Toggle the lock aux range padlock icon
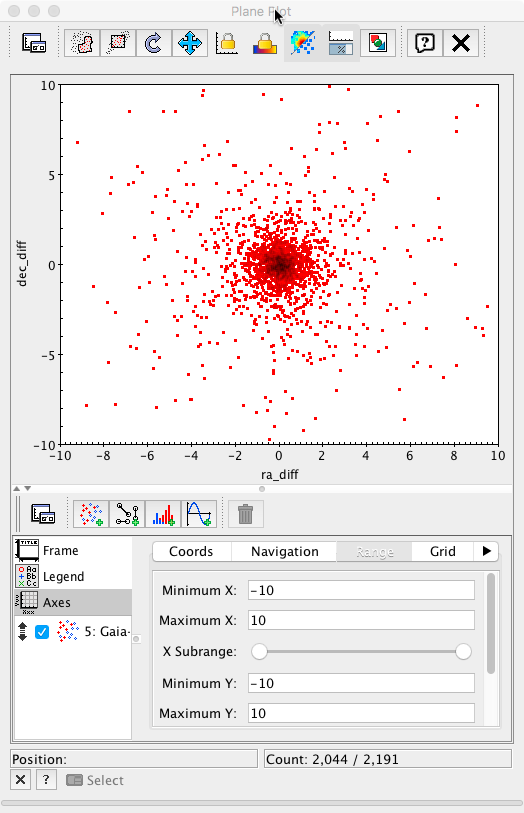Image resolution: width=524 pixels, height=813 pixels. point(265,43)
